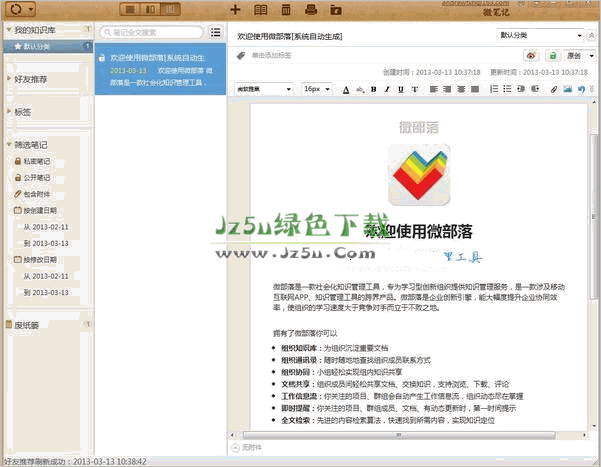This screenshot has width=601, height=467.
Task: Select the 欢迎使用微部落 note in list
Action: 160,69
